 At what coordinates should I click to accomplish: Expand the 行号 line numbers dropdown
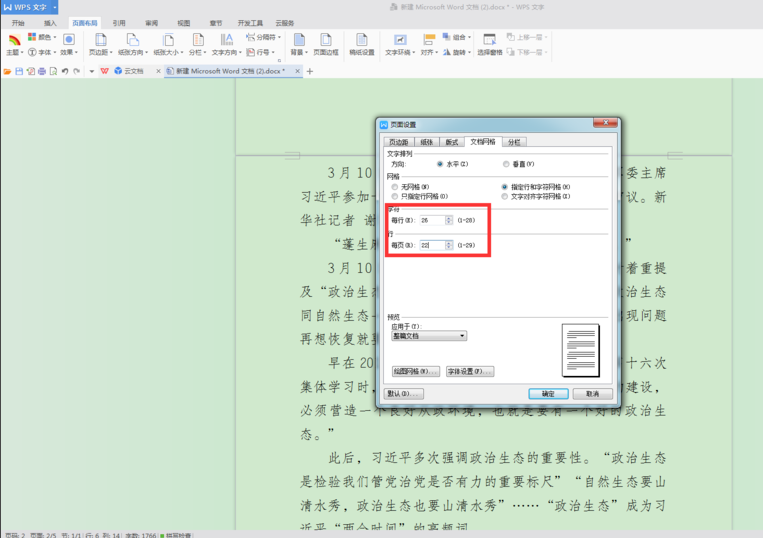pos(260,52)
